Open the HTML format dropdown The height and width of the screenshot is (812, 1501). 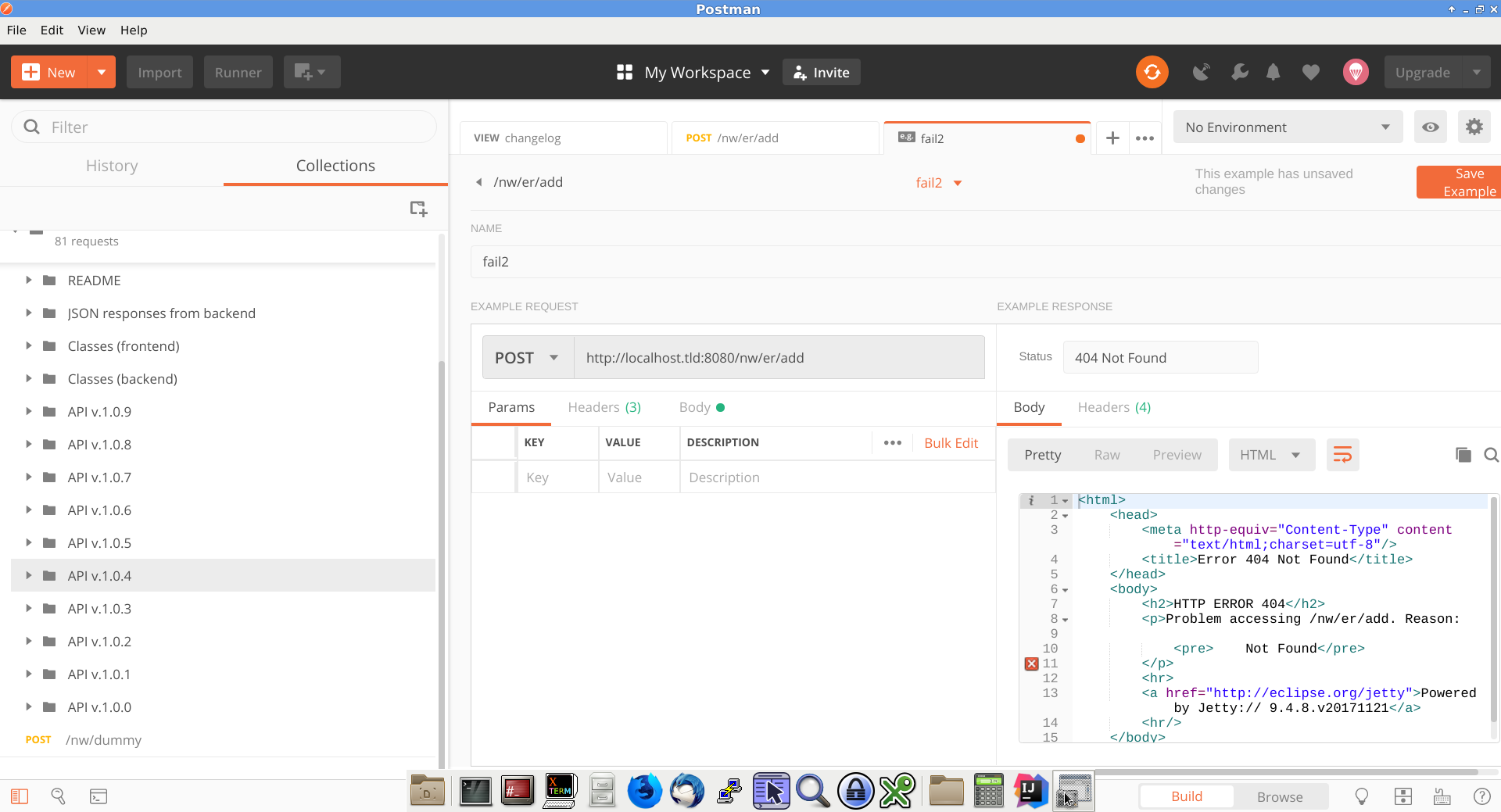[x=1271, y=454]
